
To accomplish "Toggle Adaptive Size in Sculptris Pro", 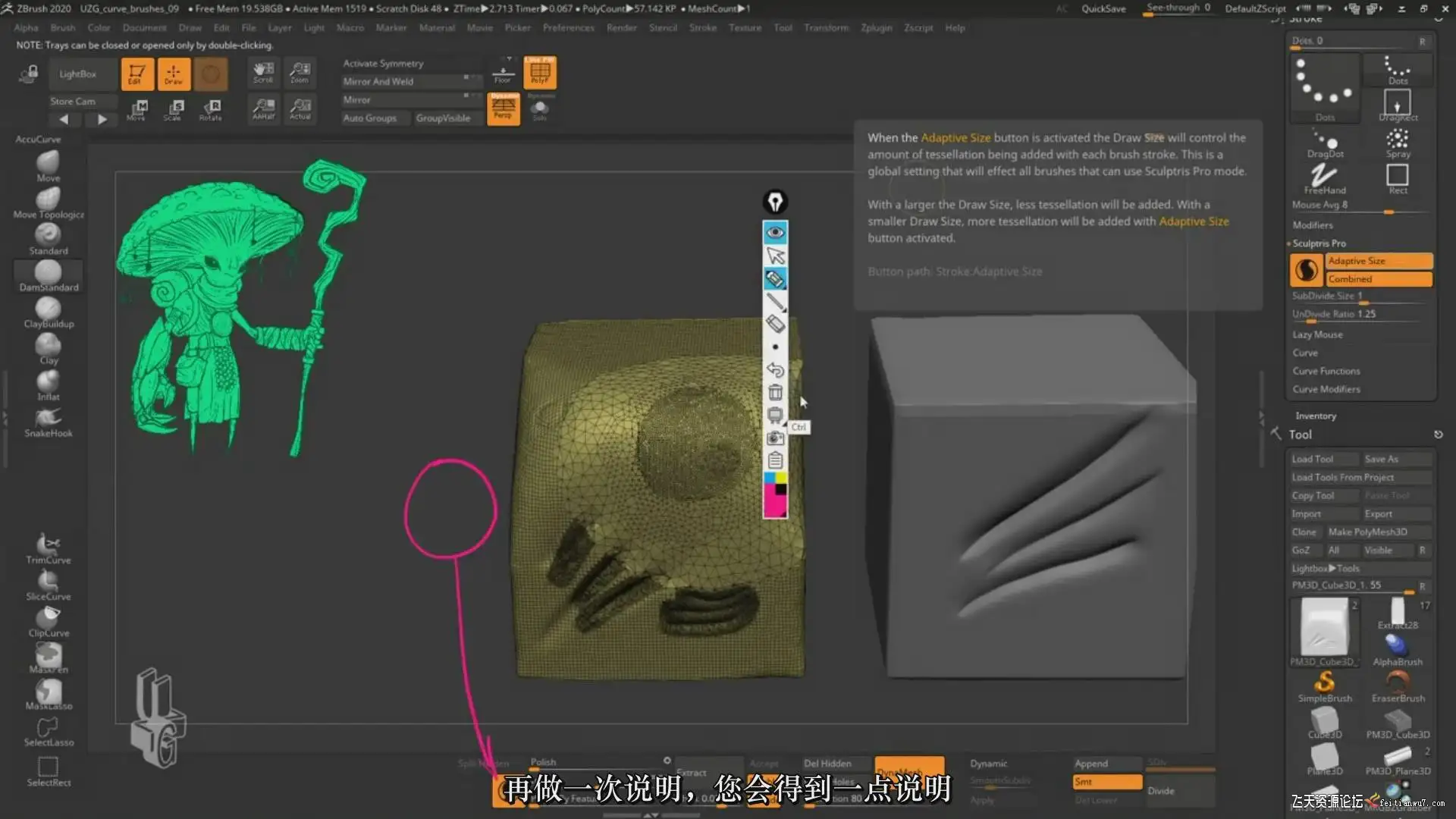I will (1379, 261).
